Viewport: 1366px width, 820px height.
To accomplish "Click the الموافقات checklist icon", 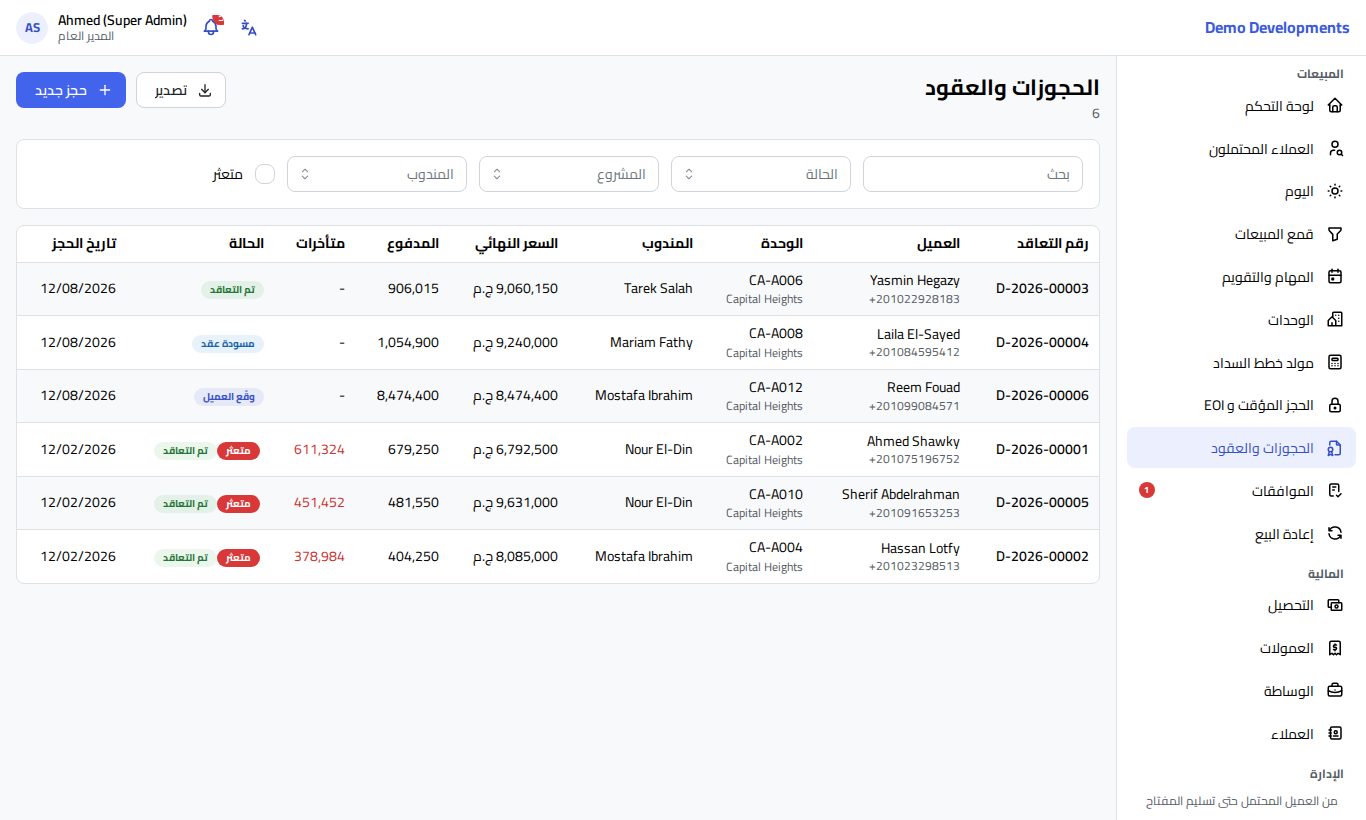I will click(1334, 491).
